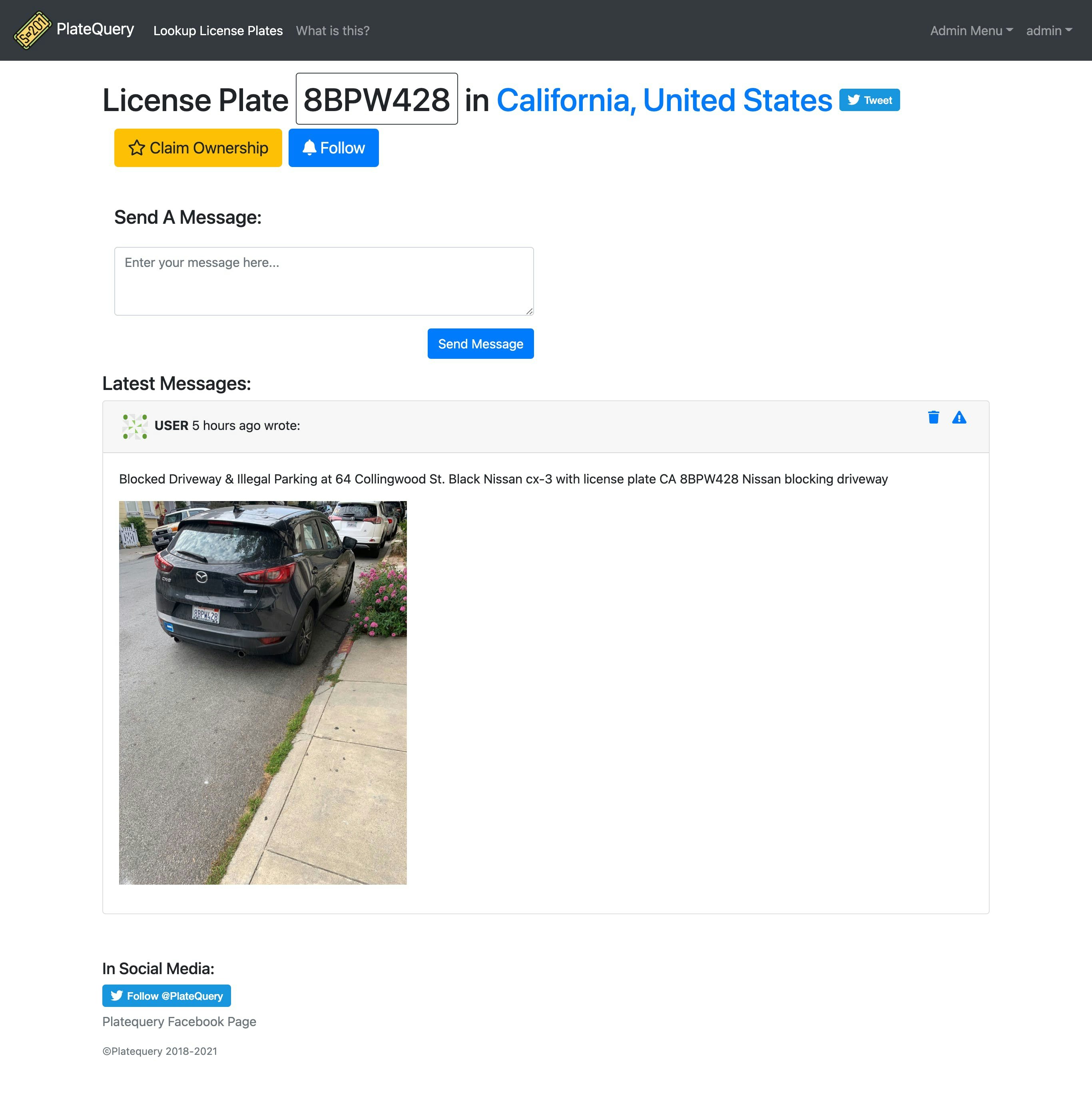
Task: Open the California, United States link
Action: [664, 100]
